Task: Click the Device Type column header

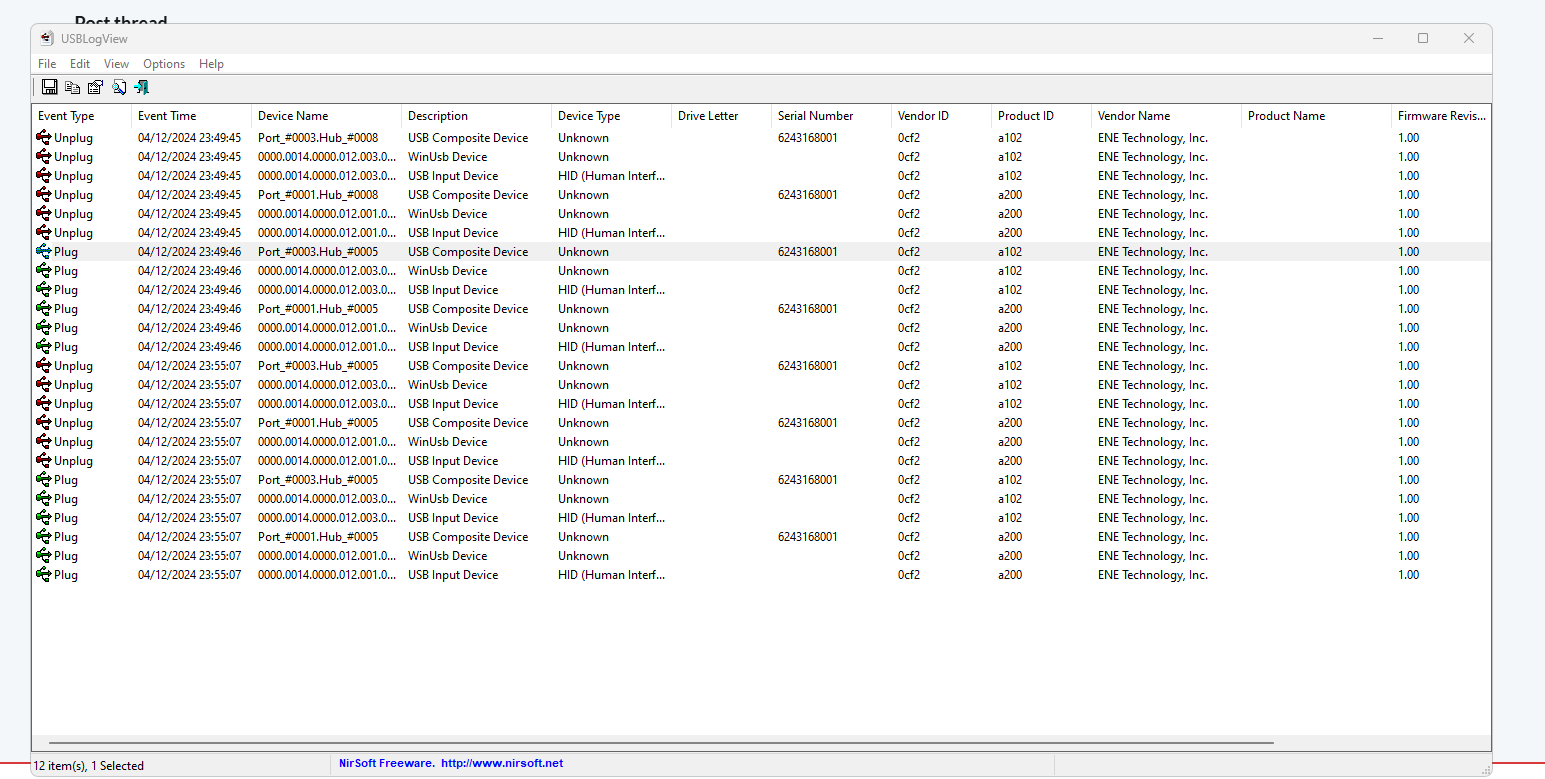Action: tap(611, 116)
